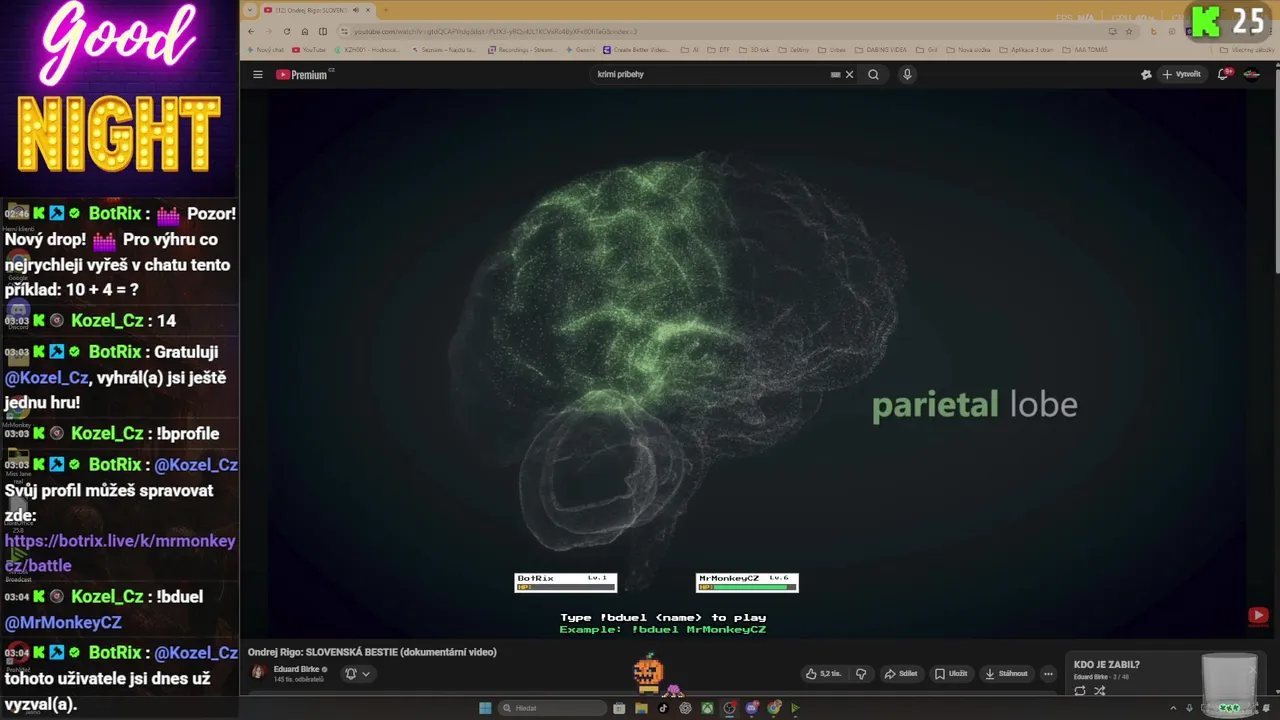The image size is (1280, 720).
Task: Open the AAA TOMÁŠ bookmarks folder
Action: pyautogui.click(x=1083, y=49)
